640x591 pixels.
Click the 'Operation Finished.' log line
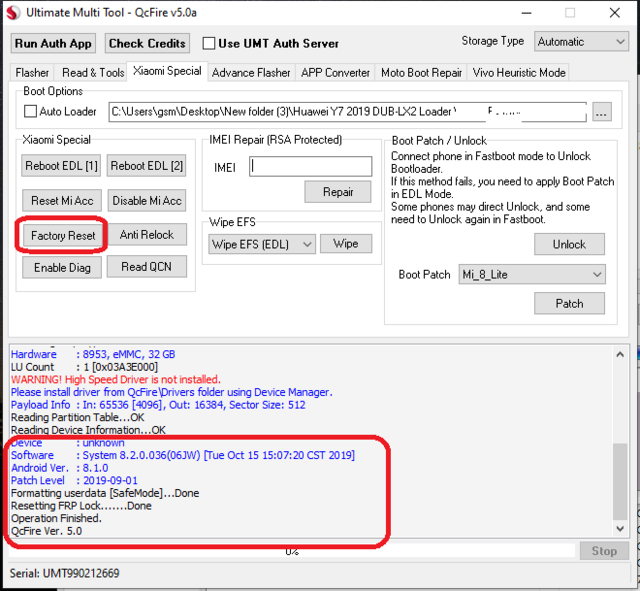pyautogui.click(x=56, y=518)
